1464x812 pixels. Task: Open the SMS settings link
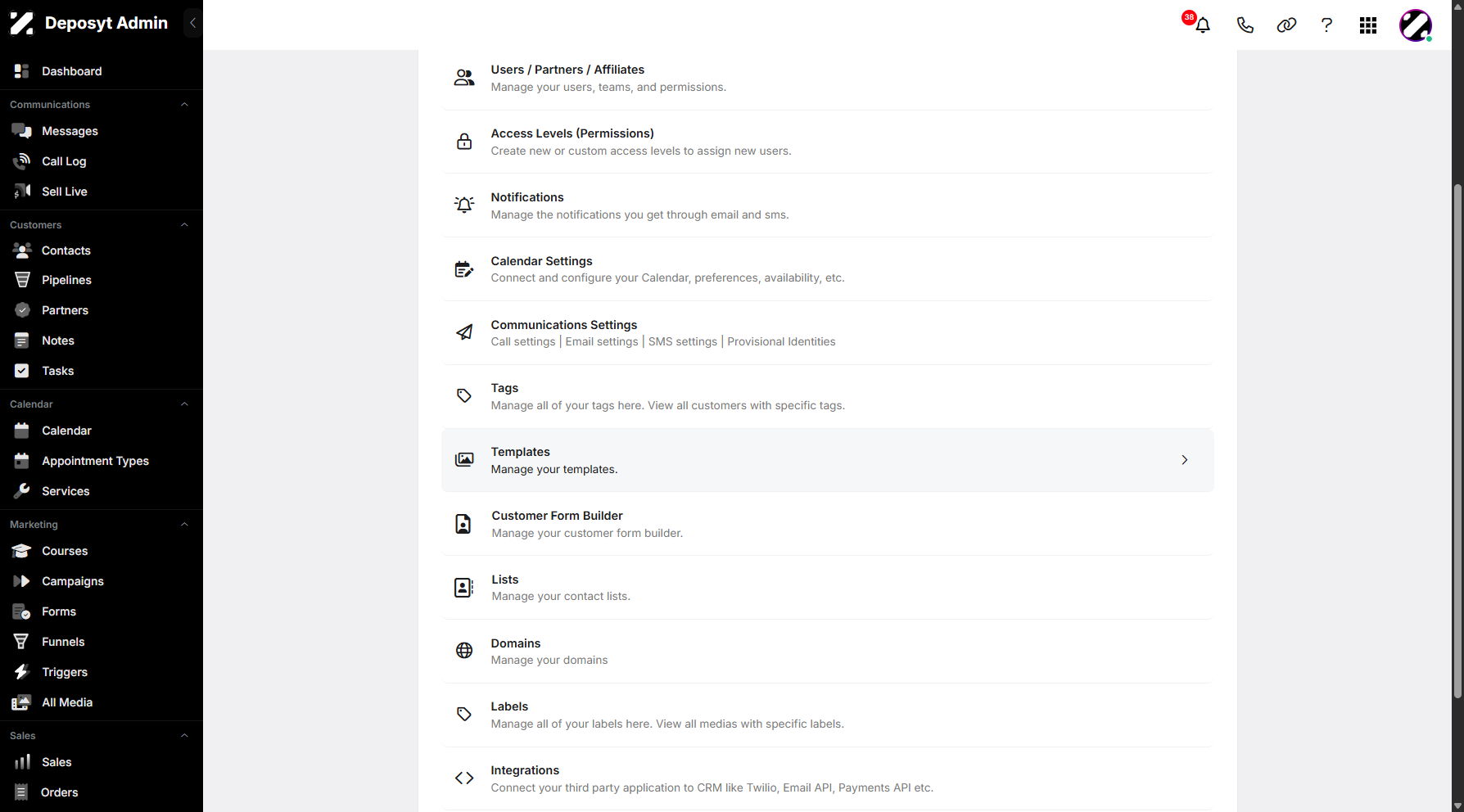(683, 342)
